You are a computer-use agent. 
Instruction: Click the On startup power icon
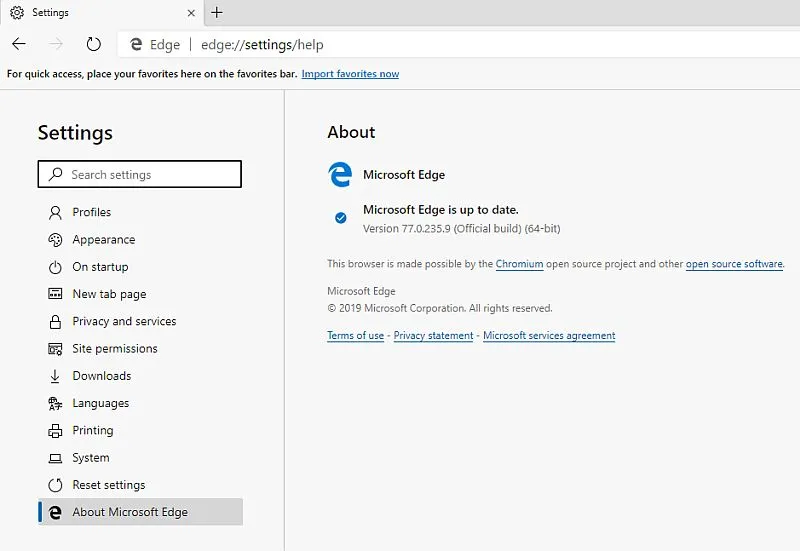pos(55,267)
